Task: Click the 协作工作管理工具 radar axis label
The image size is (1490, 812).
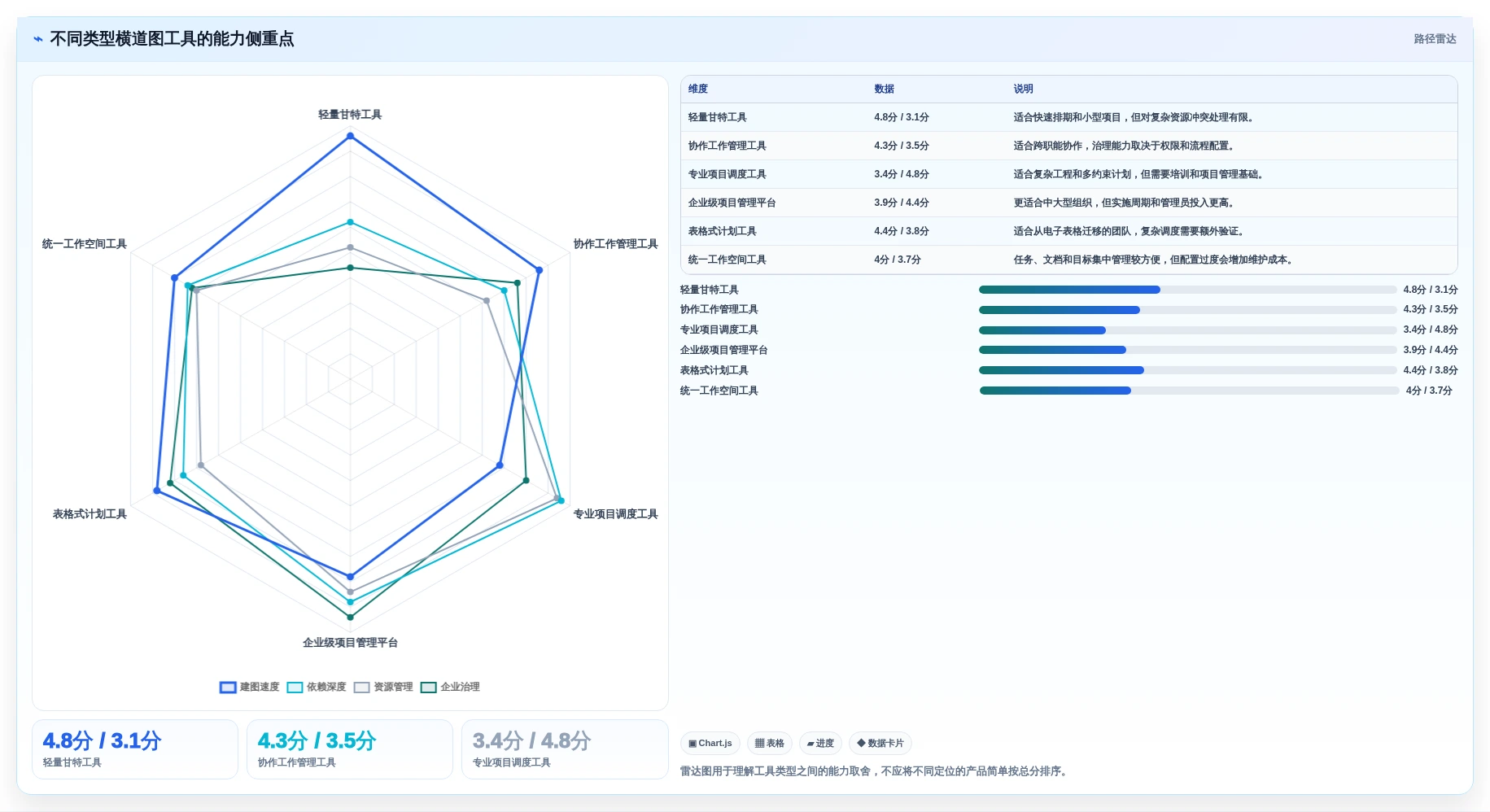Action: point(615,244)
